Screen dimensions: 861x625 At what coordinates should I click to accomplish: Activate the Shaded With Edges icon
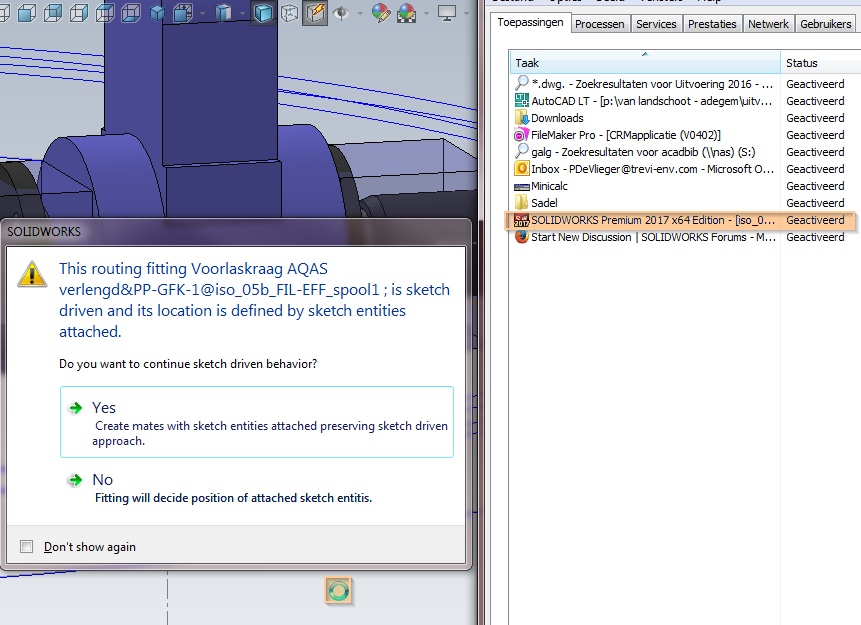(263, 13)
